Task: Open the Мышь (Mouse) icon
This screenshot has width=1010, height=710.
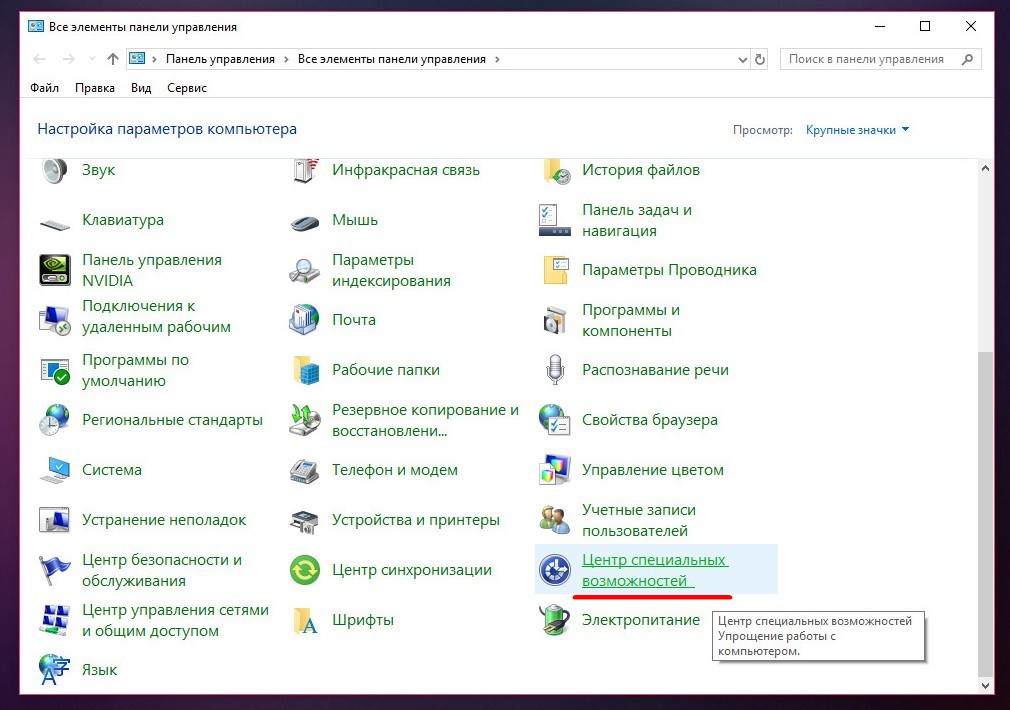Action: [x=304, y=220]
